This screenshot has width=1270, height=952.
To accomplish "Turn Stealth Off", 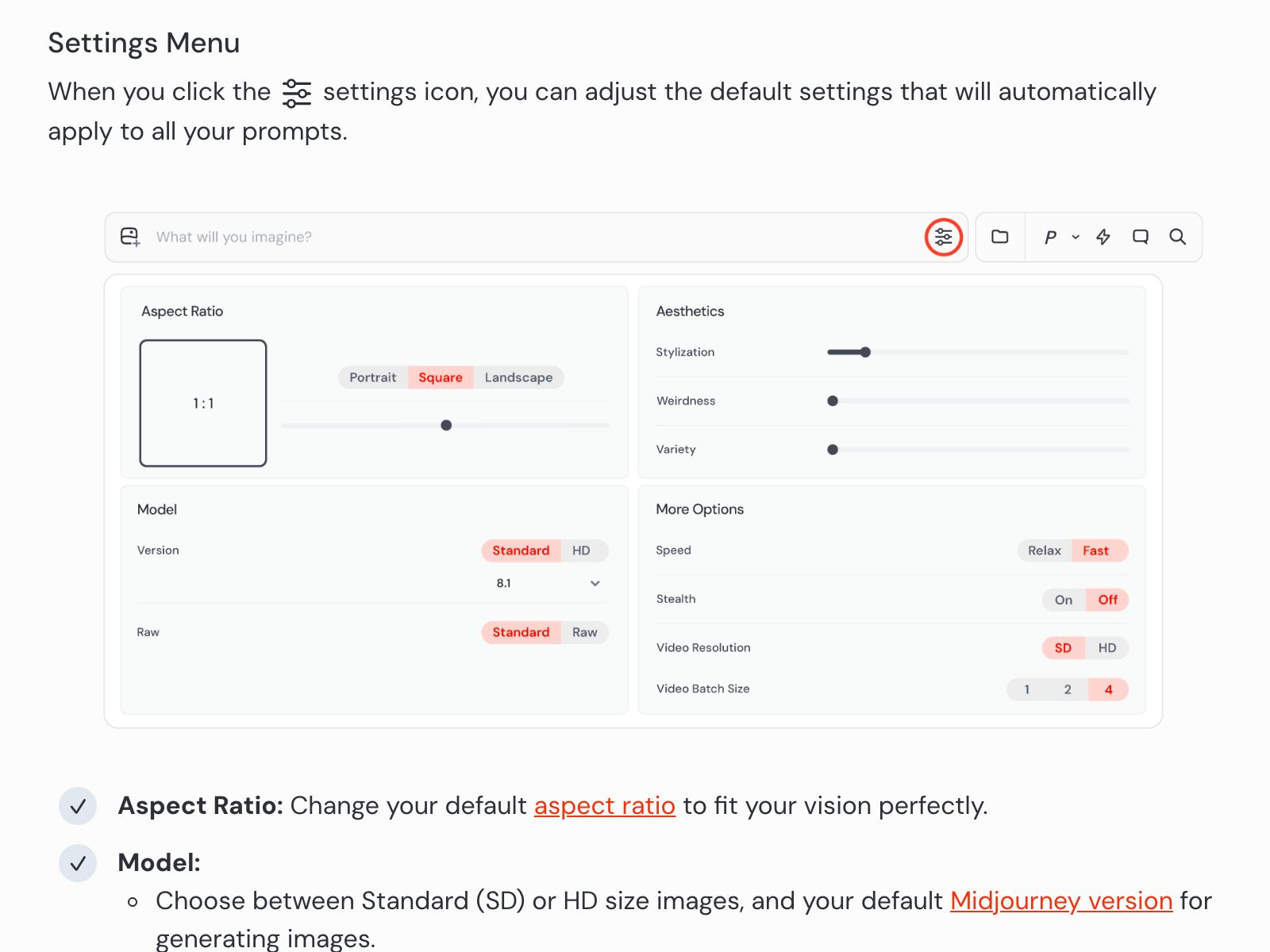I will pos(1107,600).
